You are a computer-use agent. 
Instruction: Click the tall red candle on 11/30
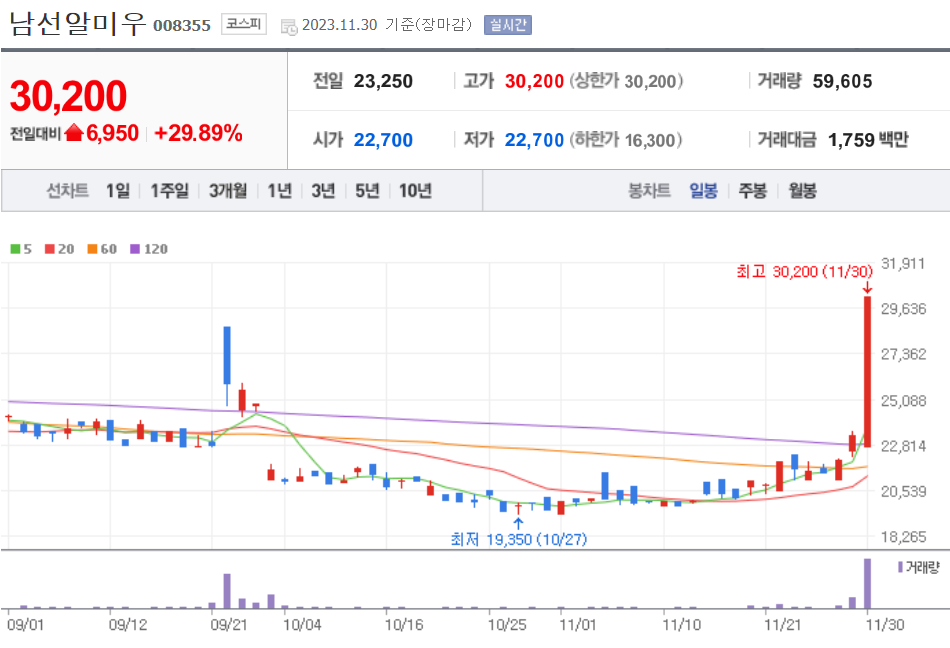click(x=867, y=371)
